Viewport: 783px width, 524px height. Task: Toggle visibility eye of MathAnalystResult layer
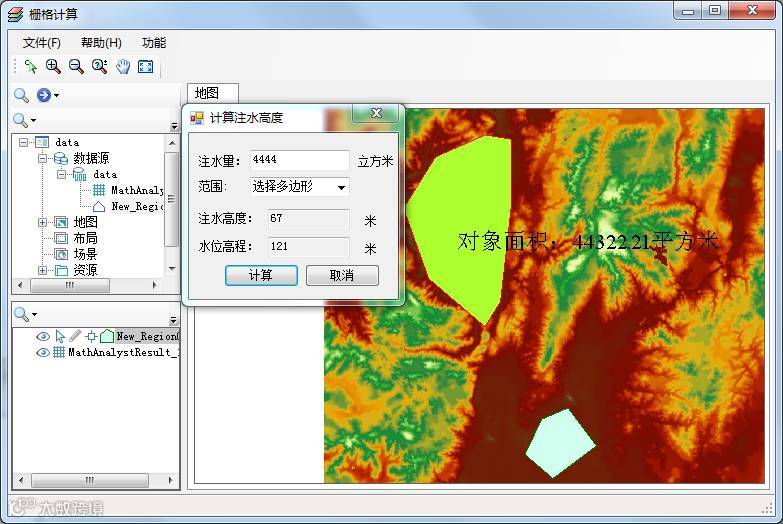pos(43,353)
